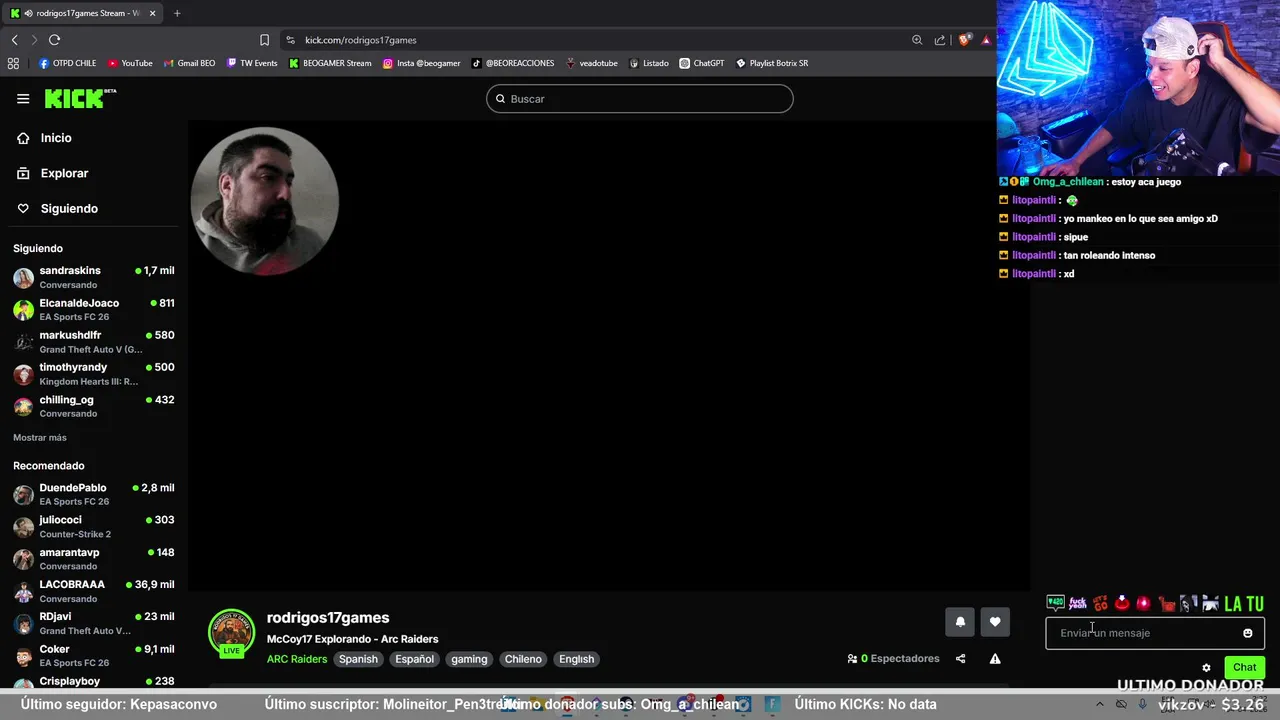1280x720 pixels.
Task: Select the rodrigos17games Stream tab
Action: (x=83, y=13)
